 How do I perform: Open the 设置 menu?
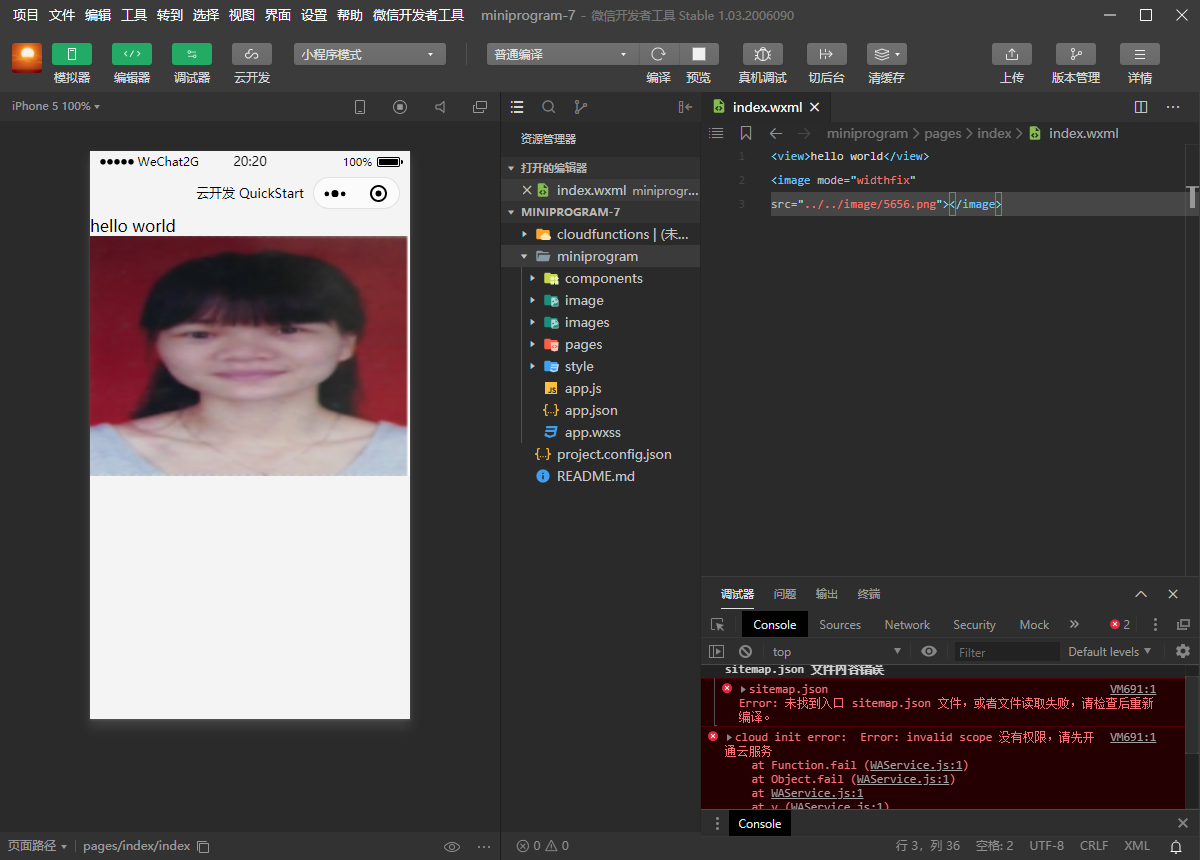[x=314, y=15]
